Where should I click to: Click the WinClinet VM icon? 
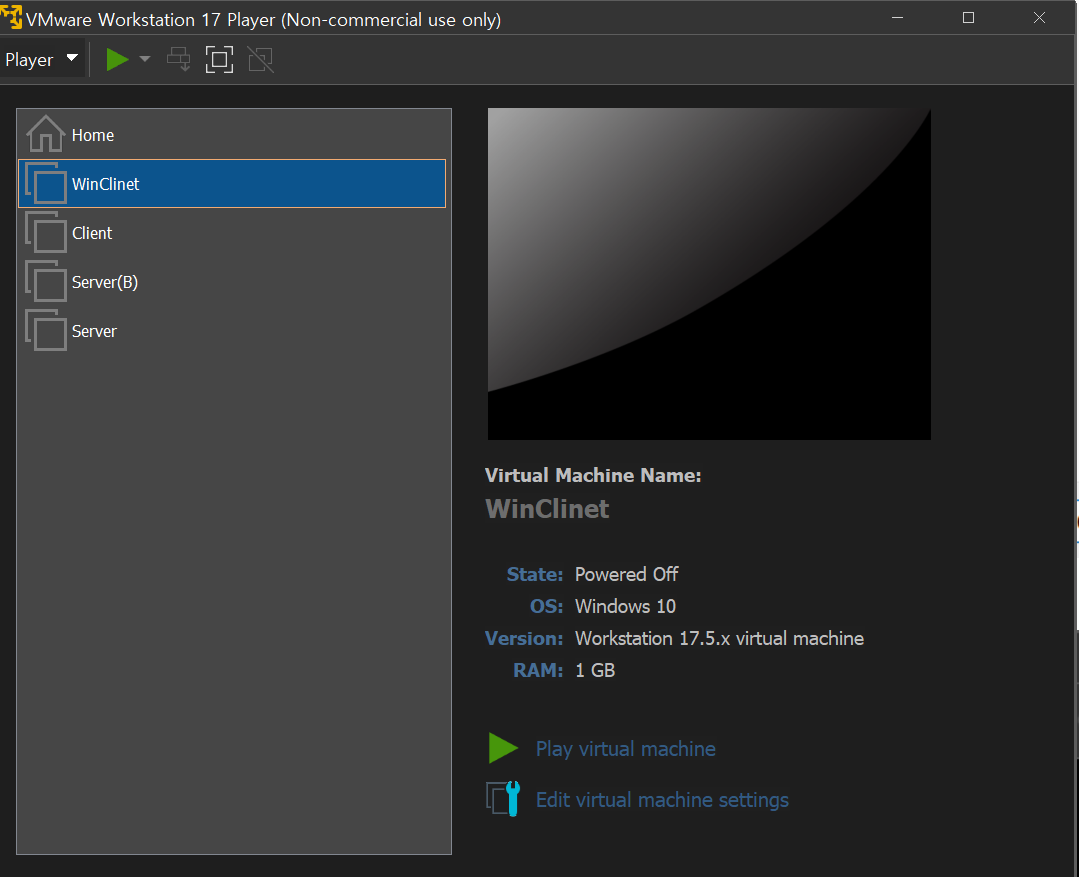46,183
